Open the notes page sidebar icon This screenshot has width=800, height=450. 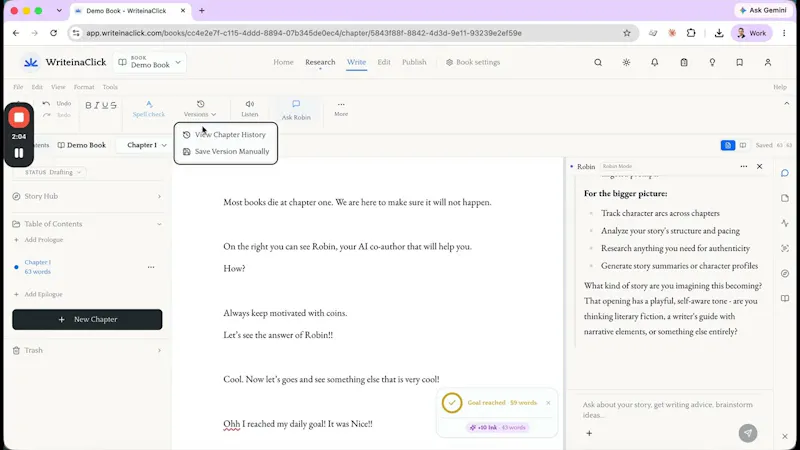[785, 198]
